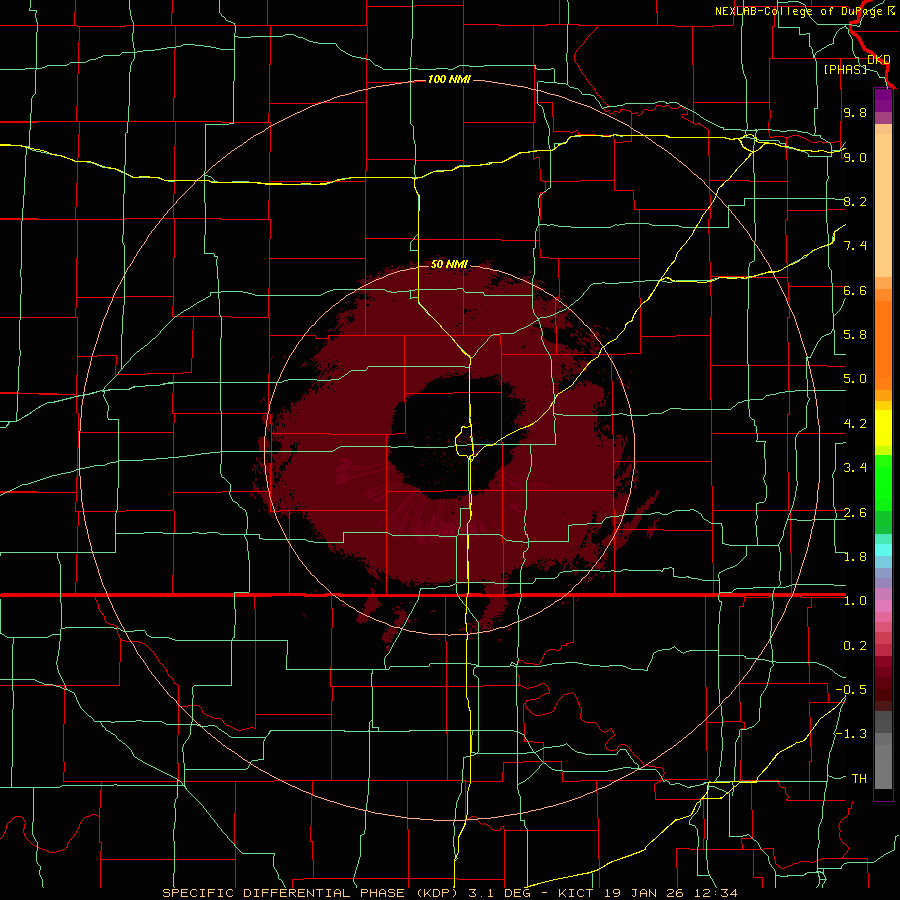
Task: Click the 50 NMI range ring label
Action: pos(449,265)
